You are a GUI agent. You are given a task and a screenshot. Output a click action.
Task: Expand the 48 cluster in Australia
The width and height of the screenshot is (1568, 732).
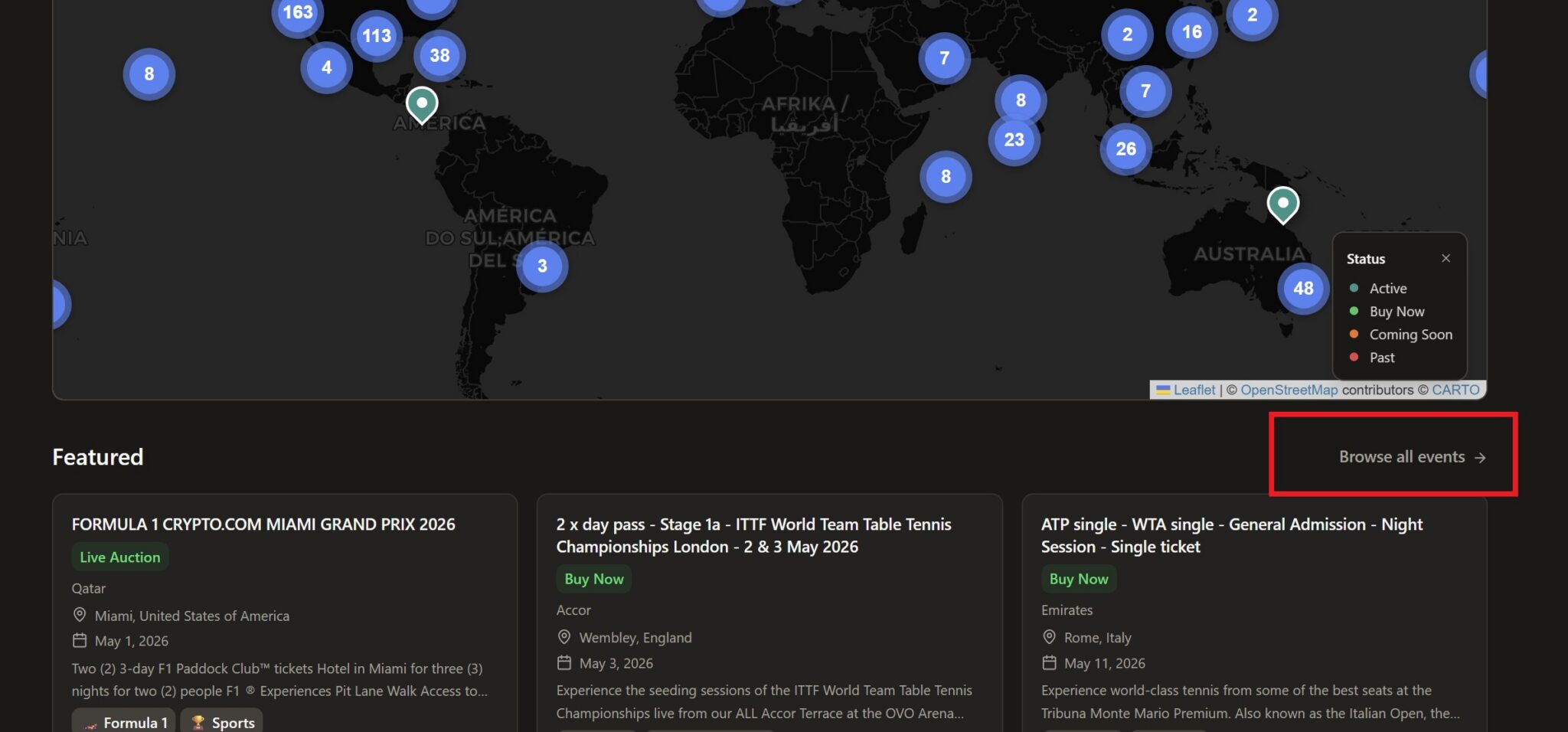click(1303, 289)
